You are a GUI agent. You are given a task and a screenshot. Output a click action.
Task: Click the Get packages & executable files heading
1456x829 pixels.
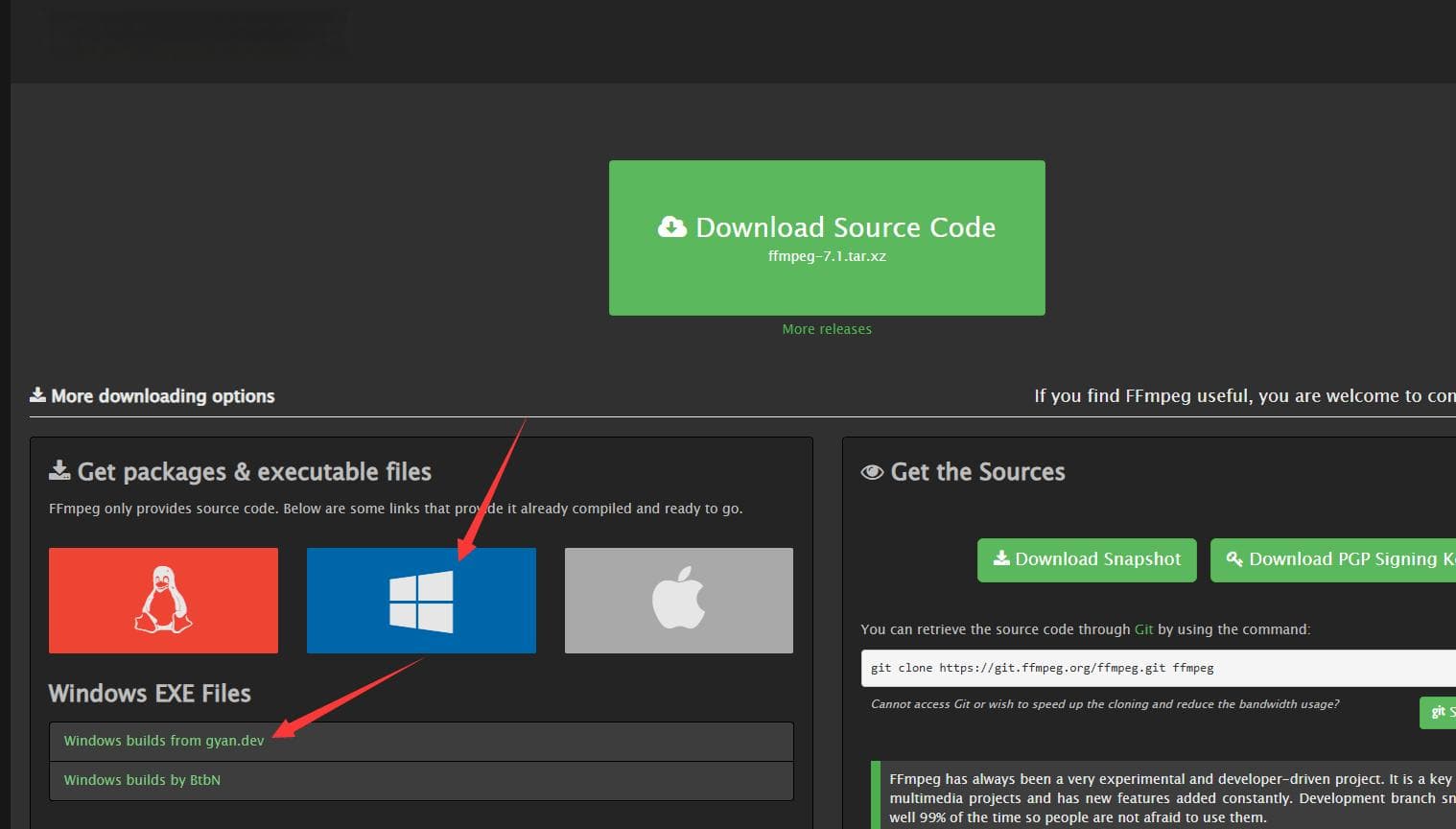tap(240, 472)
